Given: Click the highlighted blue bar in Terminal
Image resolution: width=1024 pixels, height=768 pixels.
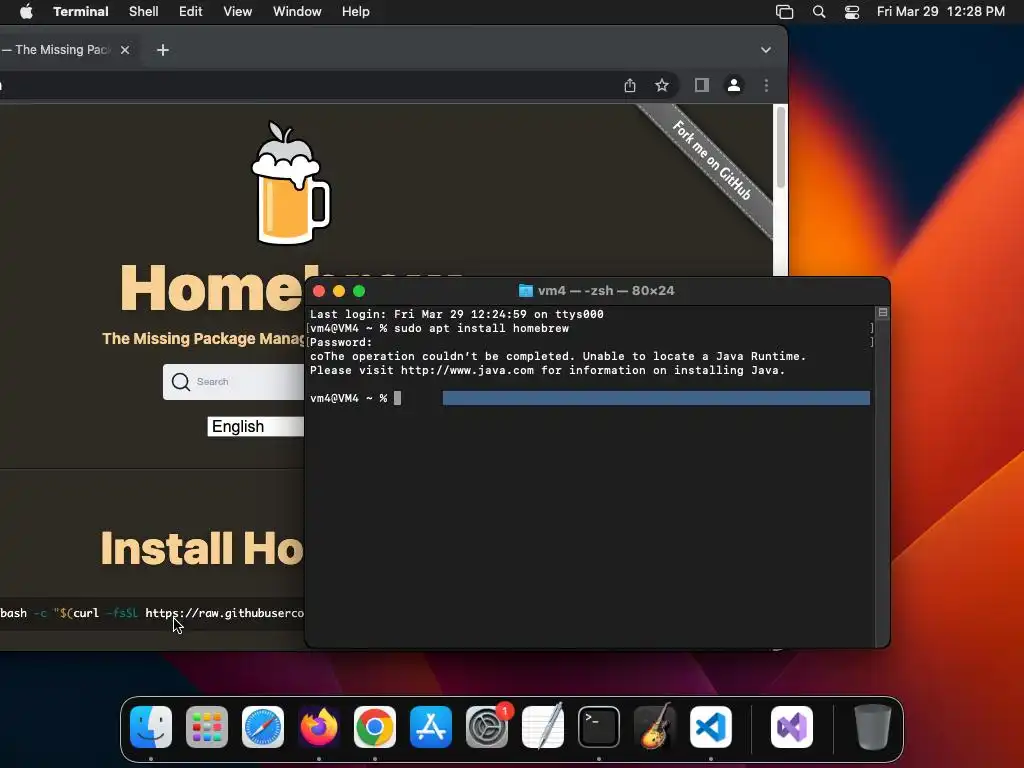Looking at the screenshot, I should click(x=656, y=398).
